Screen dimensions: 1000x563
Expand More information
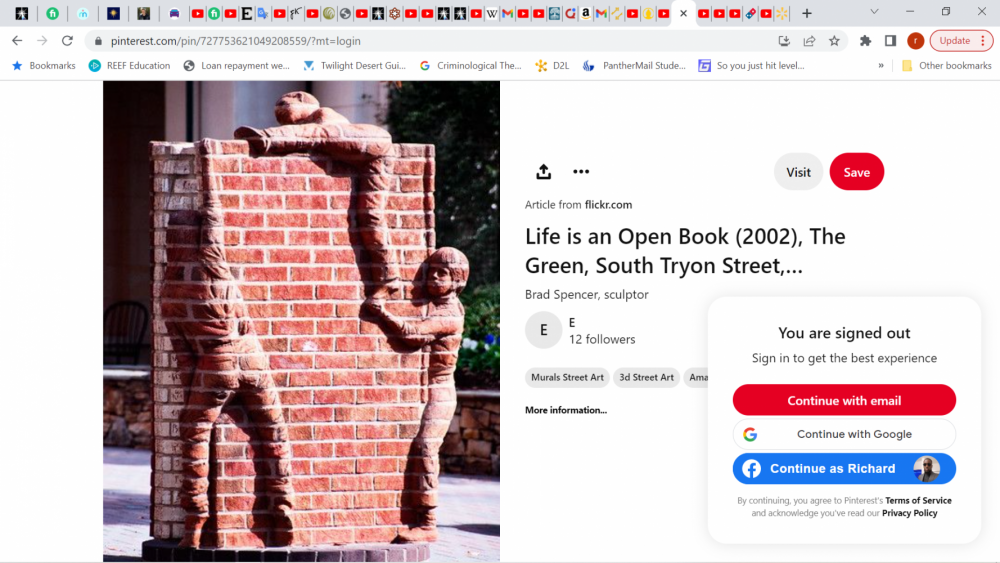tap(566, 410)
